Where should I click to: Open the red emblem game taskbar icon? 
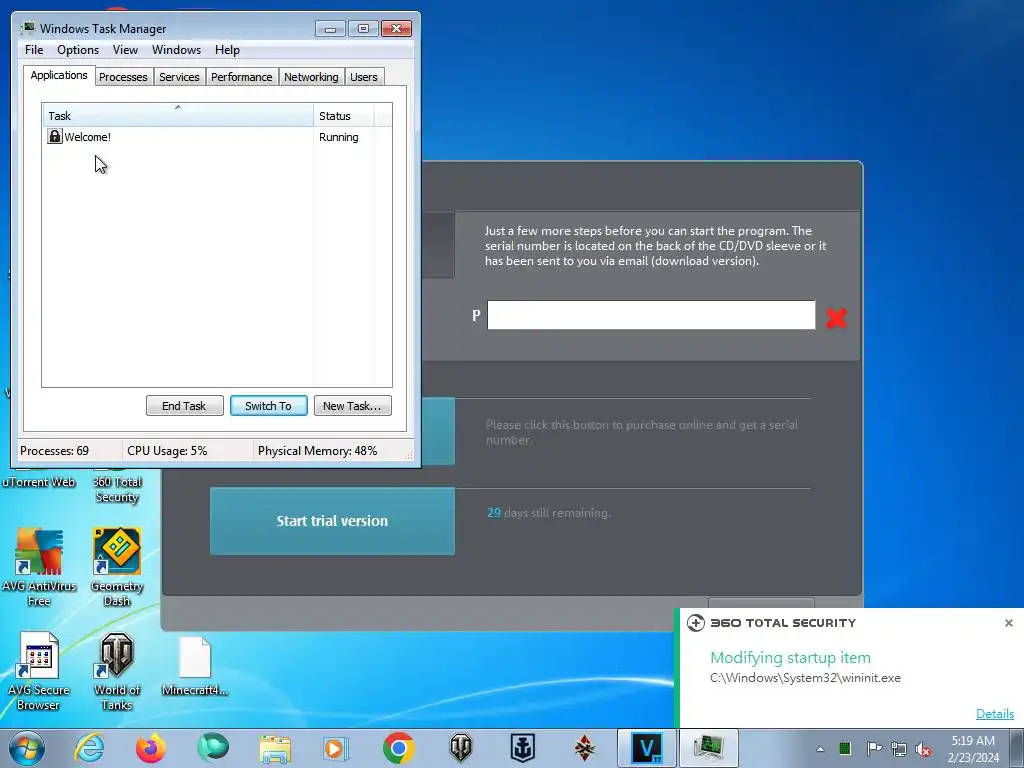584,748
